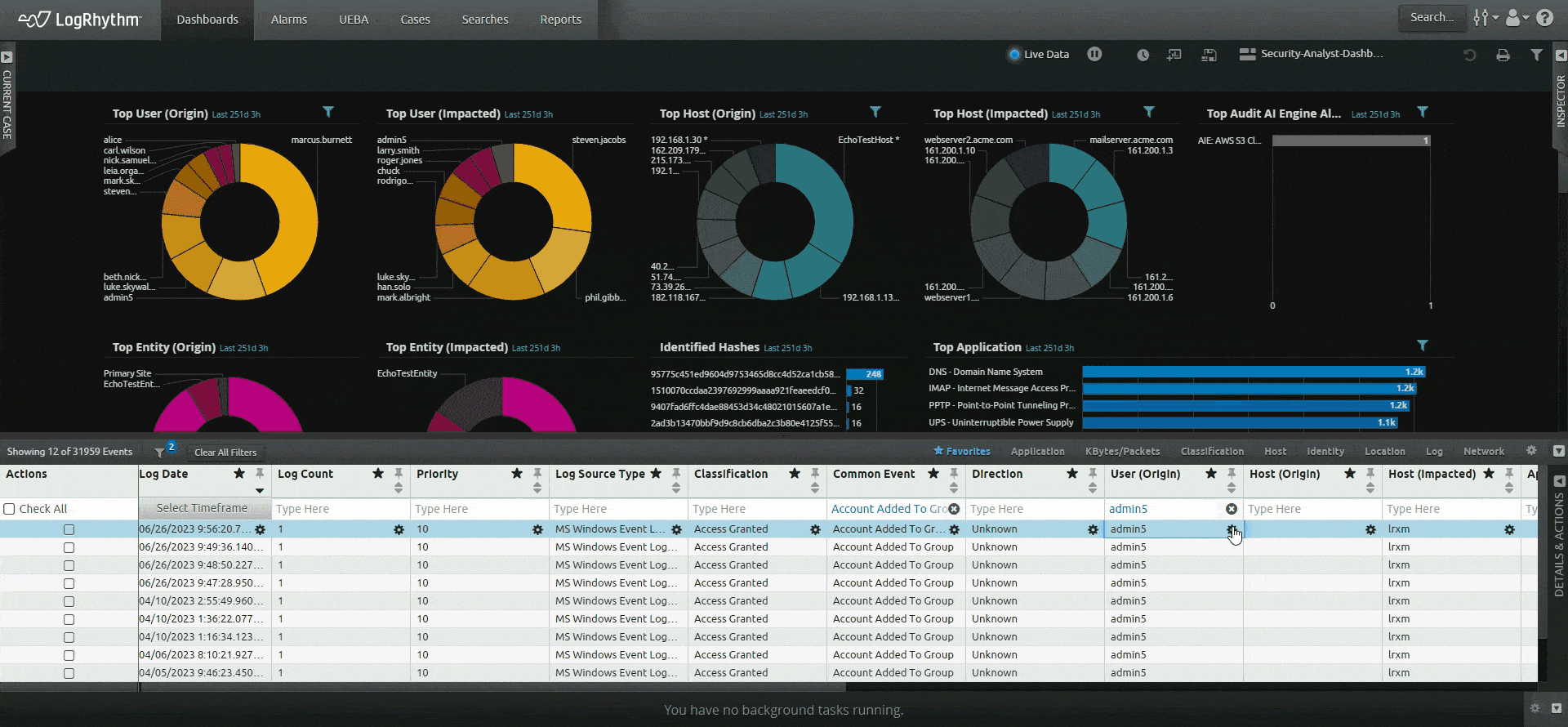The image size is (1568, 727).
Task: Open the Select Timeframe dropdown
Action: coord(203,508)
